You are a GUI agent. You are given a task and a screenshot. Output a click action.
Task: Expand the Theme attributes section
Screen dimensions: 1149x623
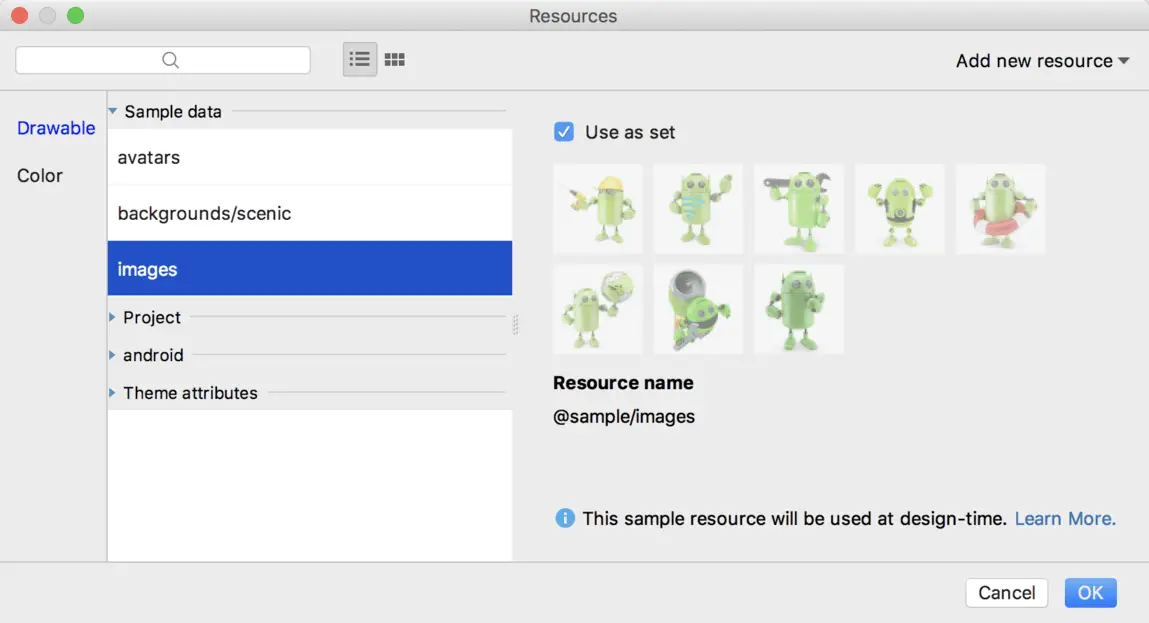(113, 393)
